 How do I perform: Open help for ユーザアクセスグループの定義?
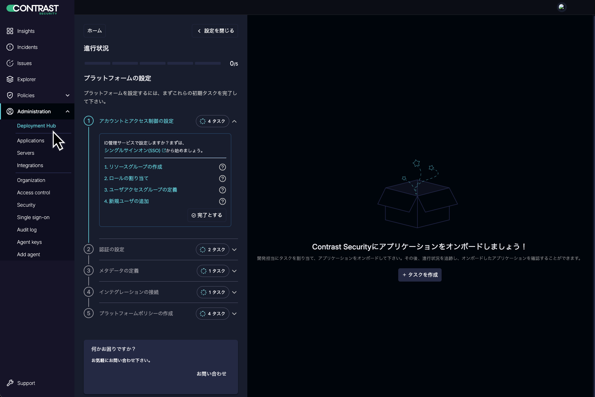pyautogui.click(x=222, y=190)
